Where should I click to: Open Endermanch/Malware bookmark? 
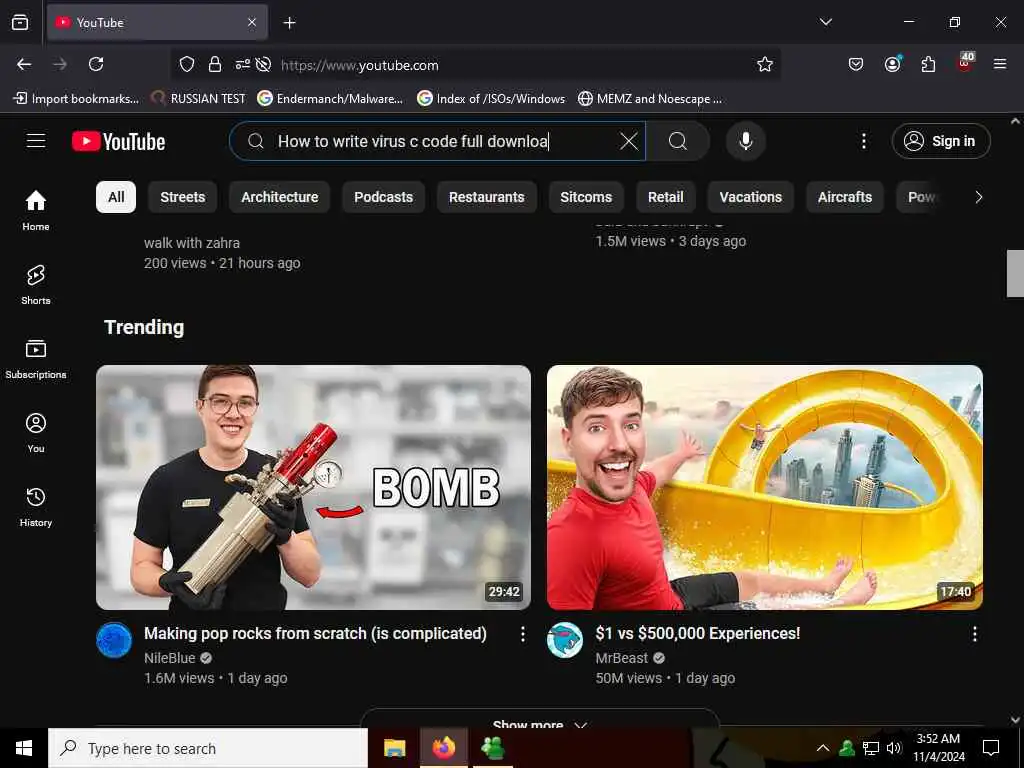coord(330,99)
